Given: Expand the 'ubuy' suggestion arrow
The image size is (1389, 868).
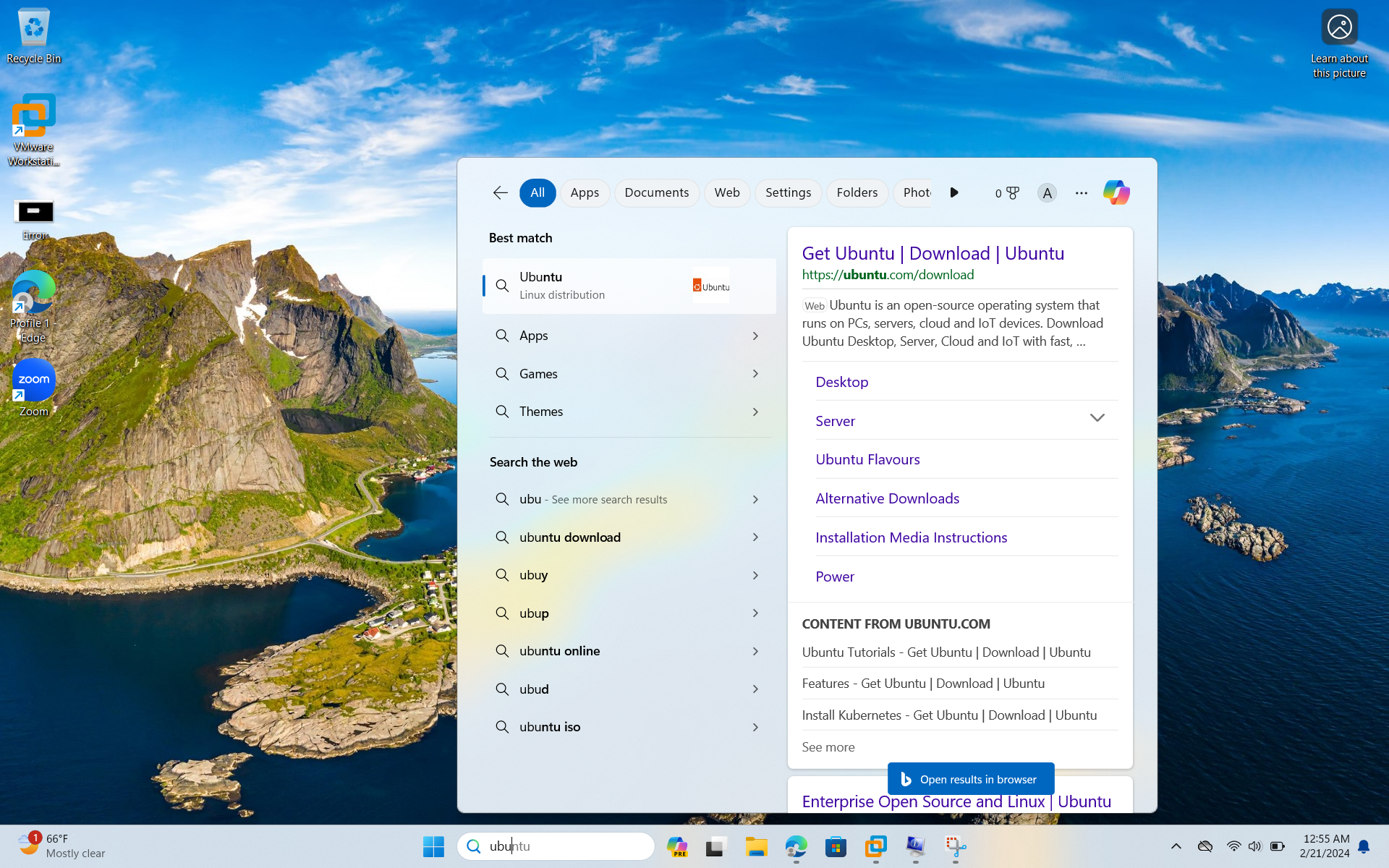Looking at the screenshot, I should tap(755, 575).
